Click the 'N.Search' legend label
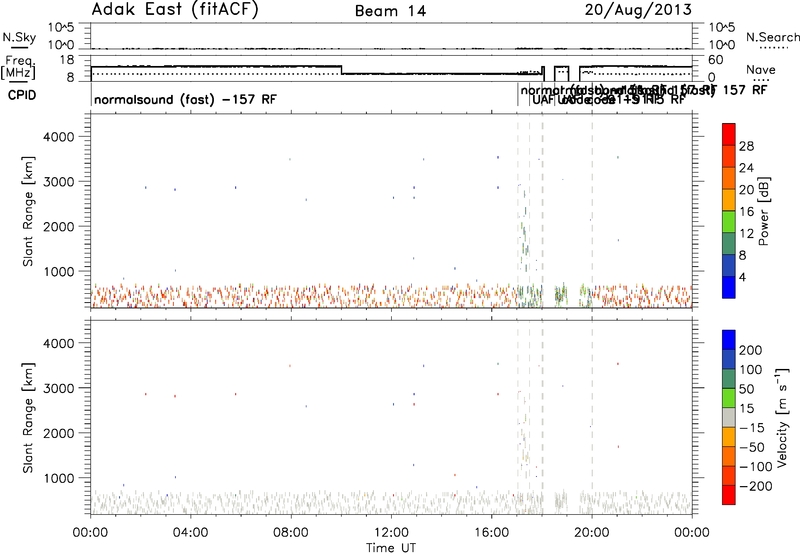This screenshot has width=800, height=554. (772, 37)
